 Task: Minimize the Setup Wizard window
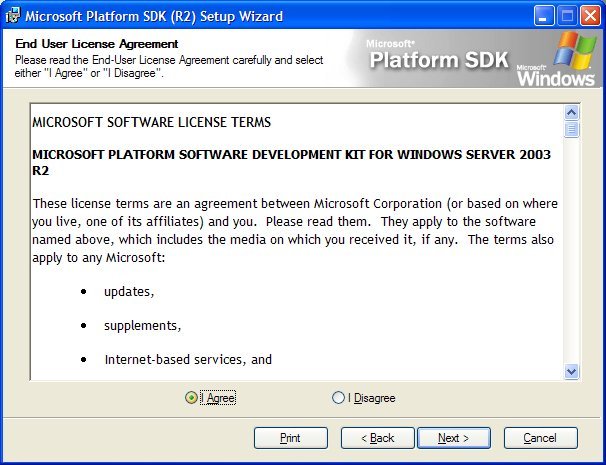543,16
